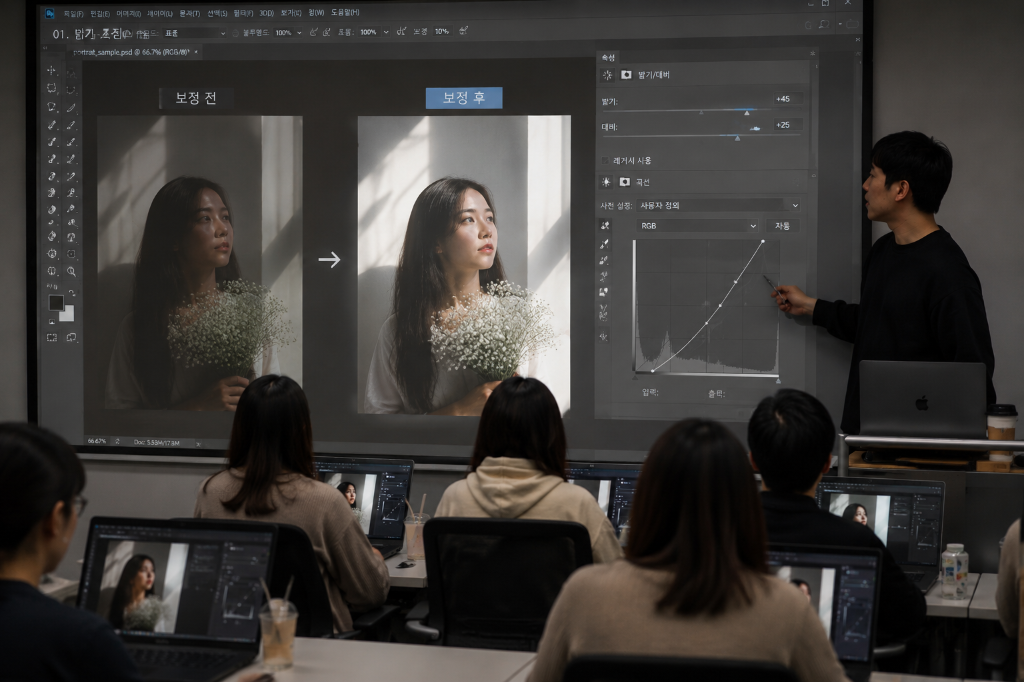Click the Photoshop logo icon at top-left

pyautogui.click(x=50, y=12)
